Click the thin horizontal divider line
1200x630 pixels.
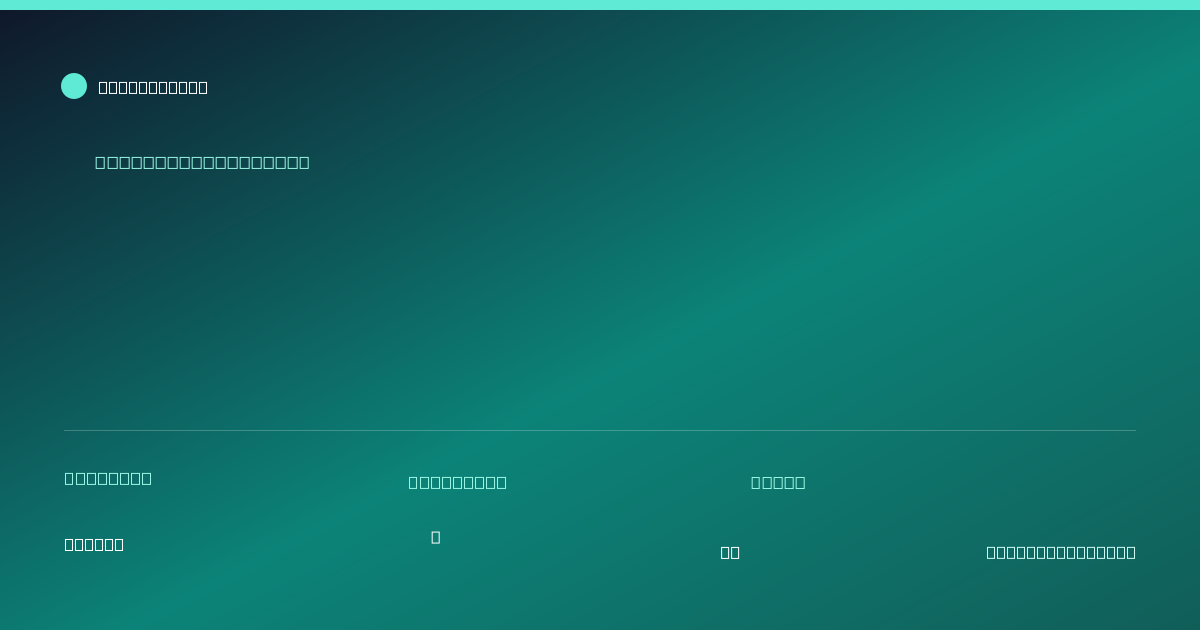(x=600, y=430)
